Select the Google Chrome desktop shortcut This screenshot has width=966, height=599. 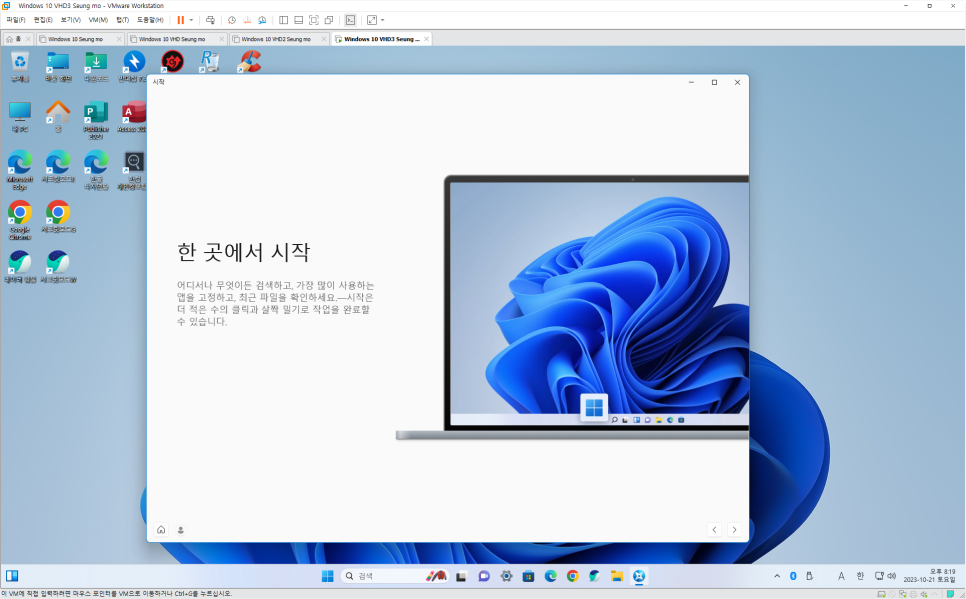(20, 221)
